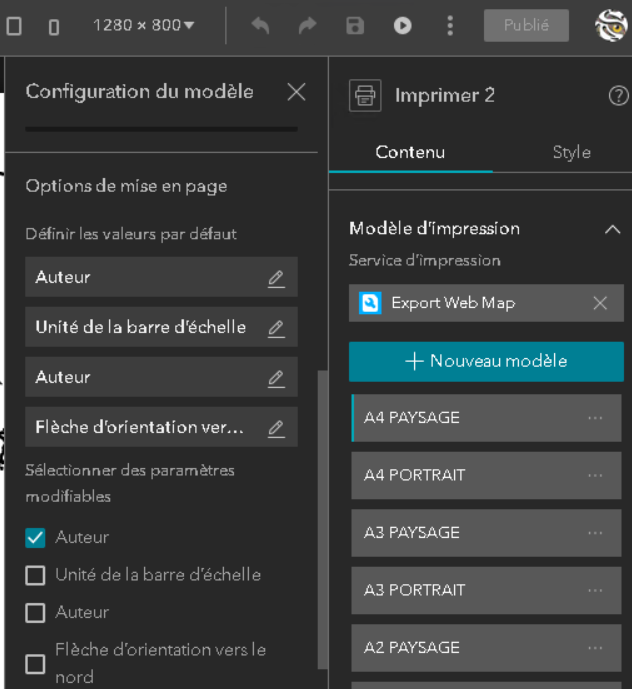Click the Options de mise en page heading
Image resolution: width=632 pixels, height=689 pixels.
pos(126,186)
